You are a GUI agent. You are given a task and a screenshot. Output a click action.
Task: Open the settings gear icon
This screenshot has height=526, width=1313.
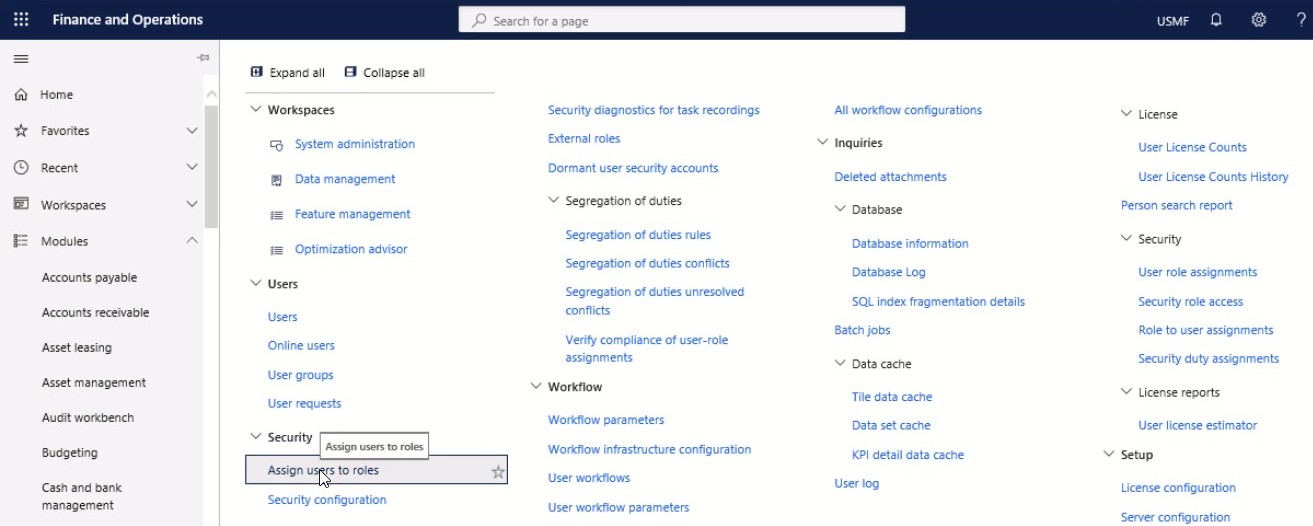(x=1259, y=19)
